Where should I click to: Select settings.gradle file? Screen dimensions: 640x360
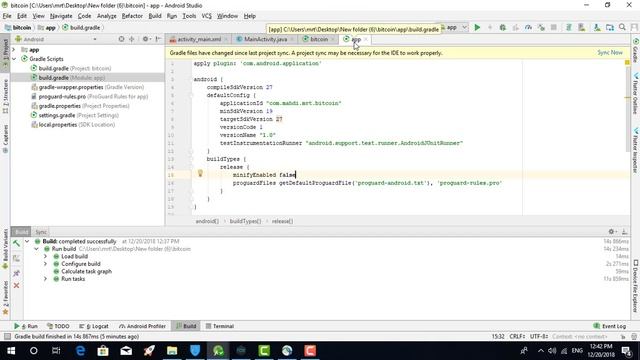pyautogui.click(x=75, y=115)
